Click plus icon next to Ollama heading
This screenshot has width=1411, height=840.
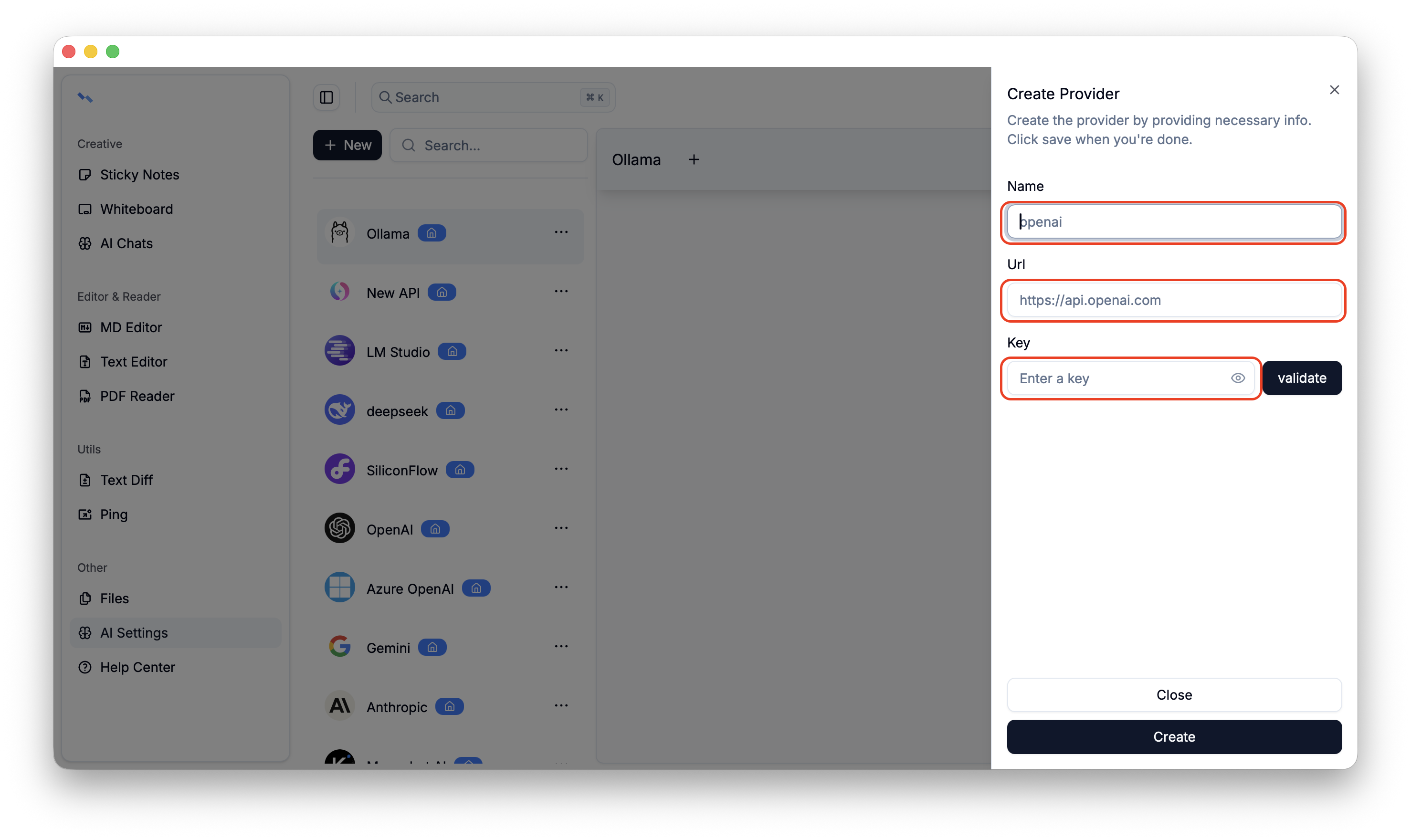(694, 160)
